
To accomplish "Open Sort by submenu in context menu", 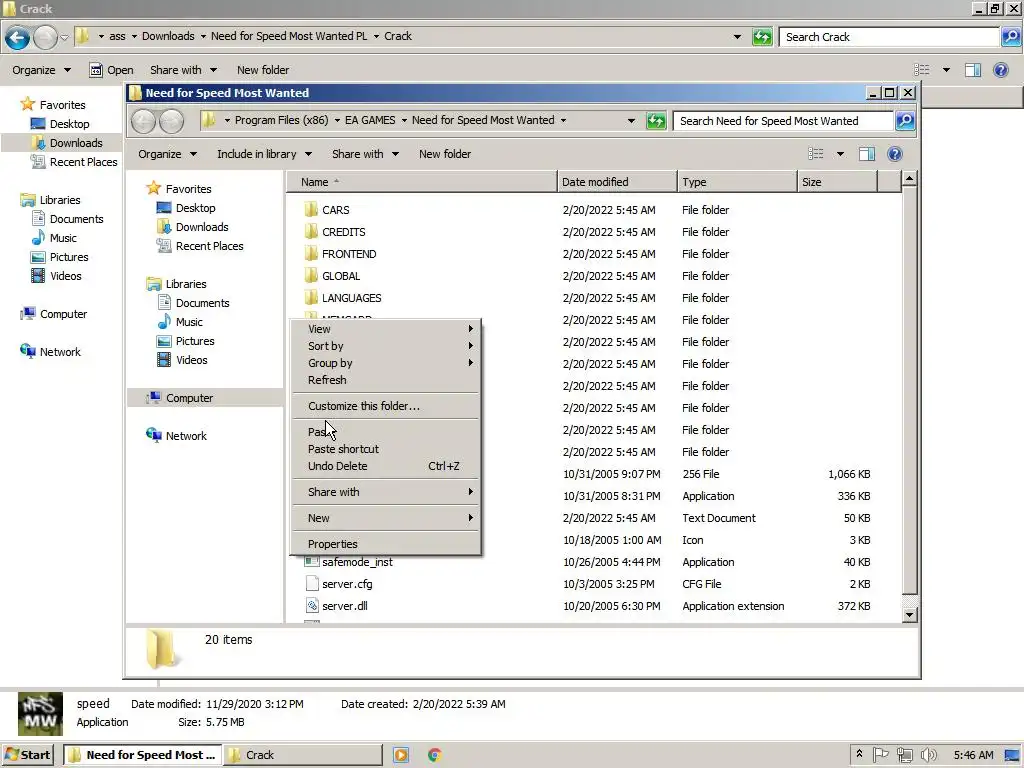I will (386, 345).
